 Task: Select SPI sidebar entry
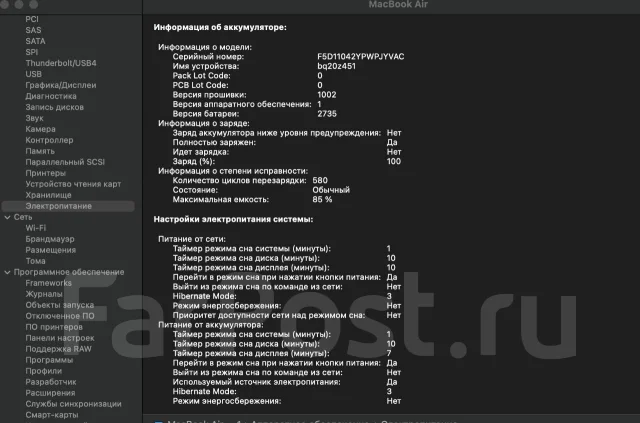[x=32, y=52]
